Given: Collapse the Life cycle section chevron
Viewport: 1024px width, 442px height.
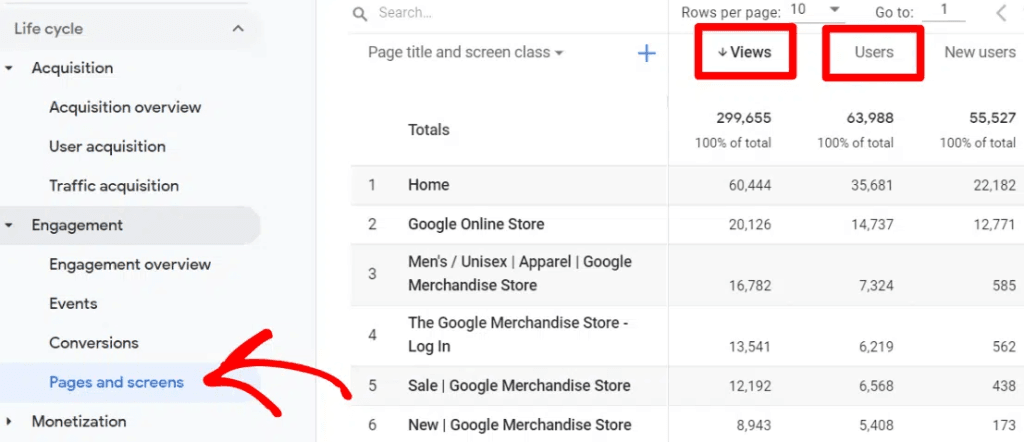Looking at the screenshot, I should point(238,29).
